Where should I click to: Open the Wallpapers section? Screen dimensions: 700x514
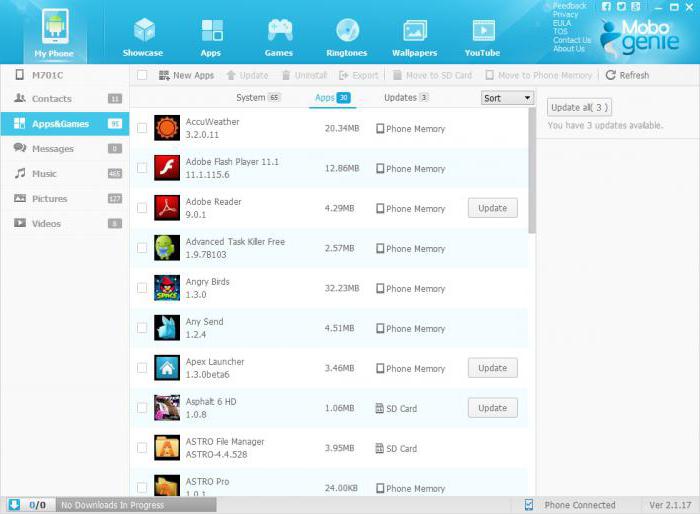tap(415, 37)
